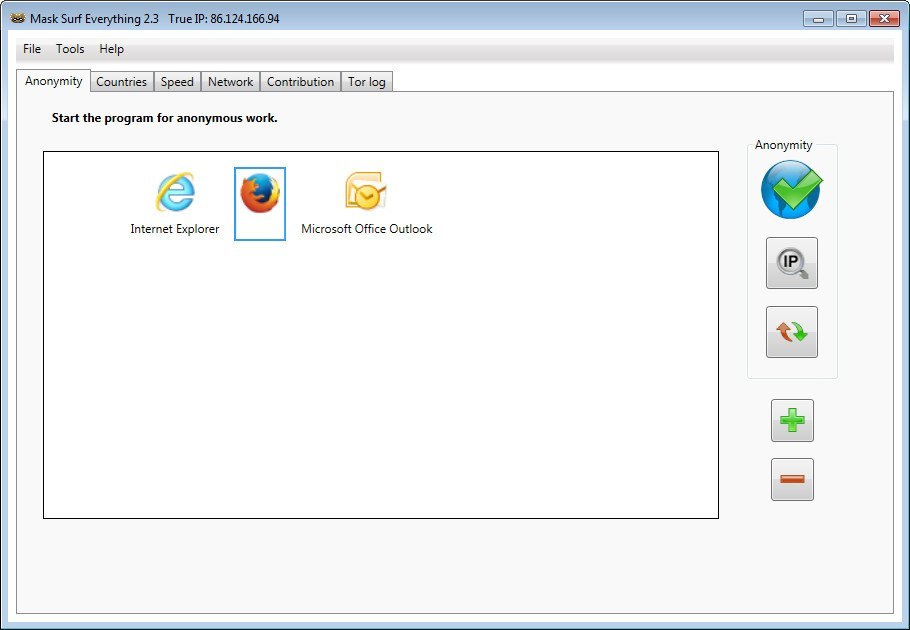This screenshot has width=910, height=630.
Task: Click the Mask Surf title bar app icon
Action: [x=18, y=19]
